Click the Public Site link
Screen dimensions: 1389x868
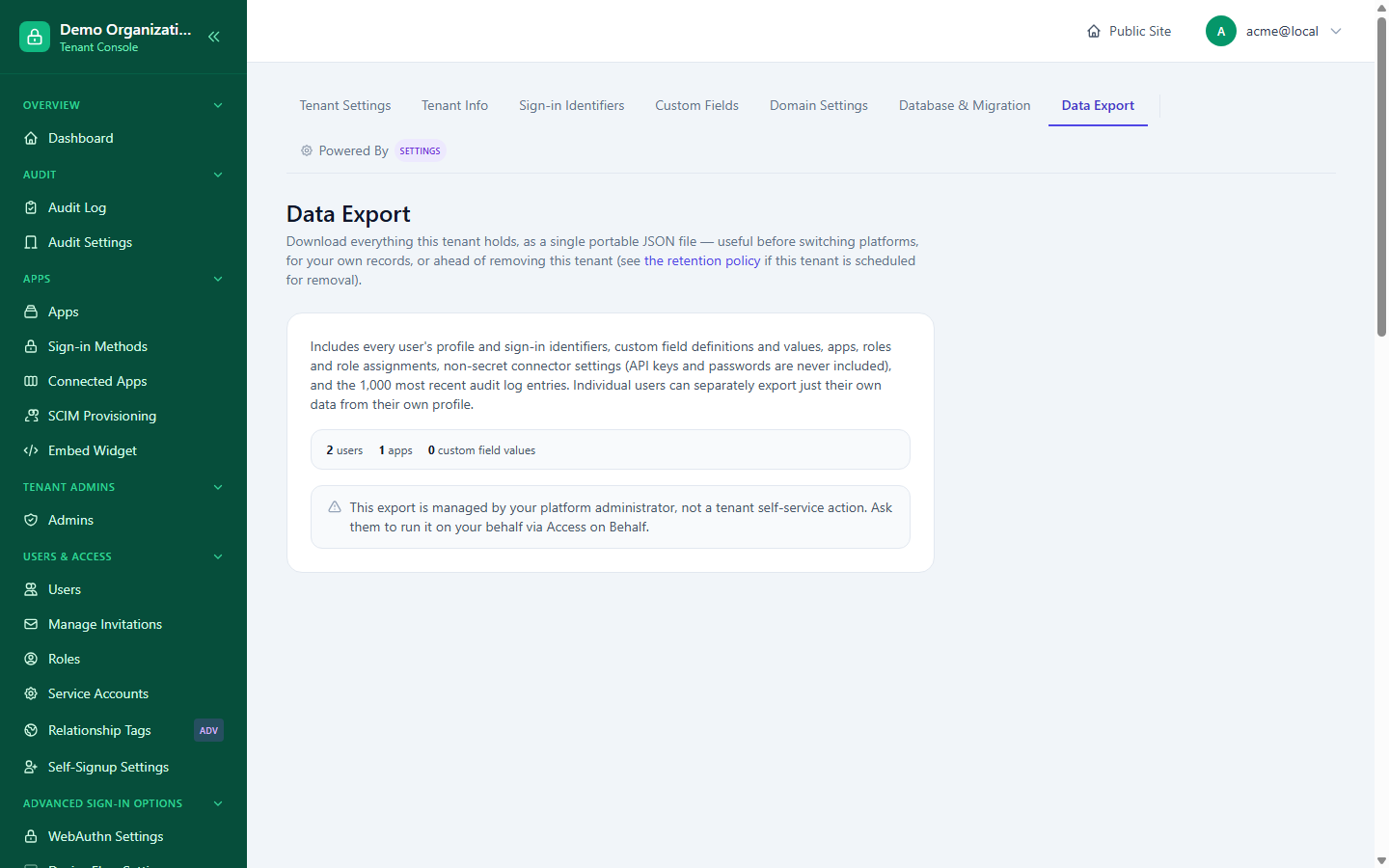click(1129, 31)
